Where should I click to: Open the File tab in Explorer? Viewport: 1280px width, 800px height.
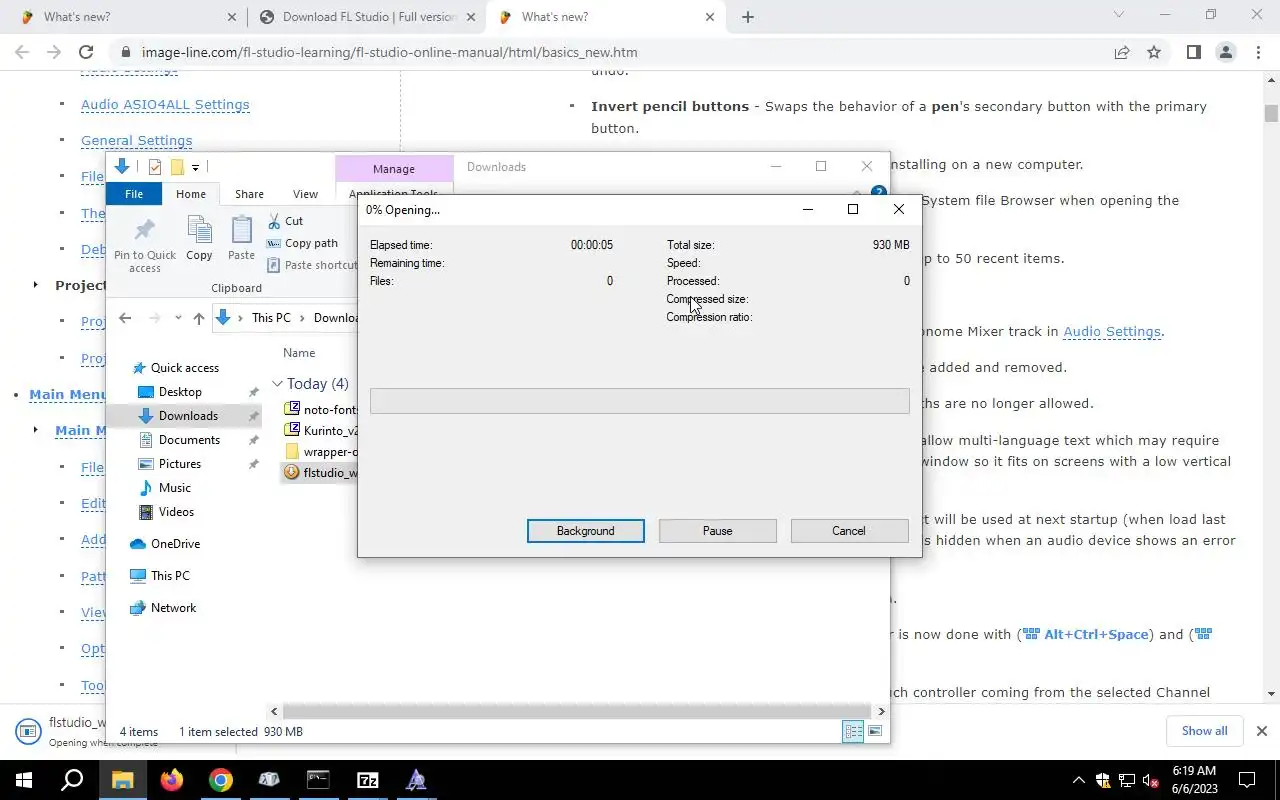133,194
